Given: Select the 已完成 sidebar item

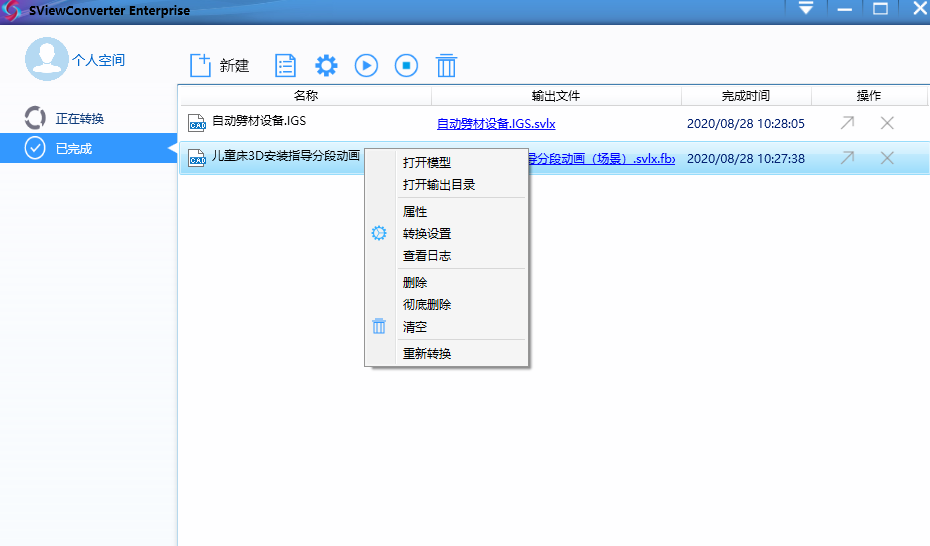Looking at the screenshot, I should pyautogui.click(x=73, y=149).
